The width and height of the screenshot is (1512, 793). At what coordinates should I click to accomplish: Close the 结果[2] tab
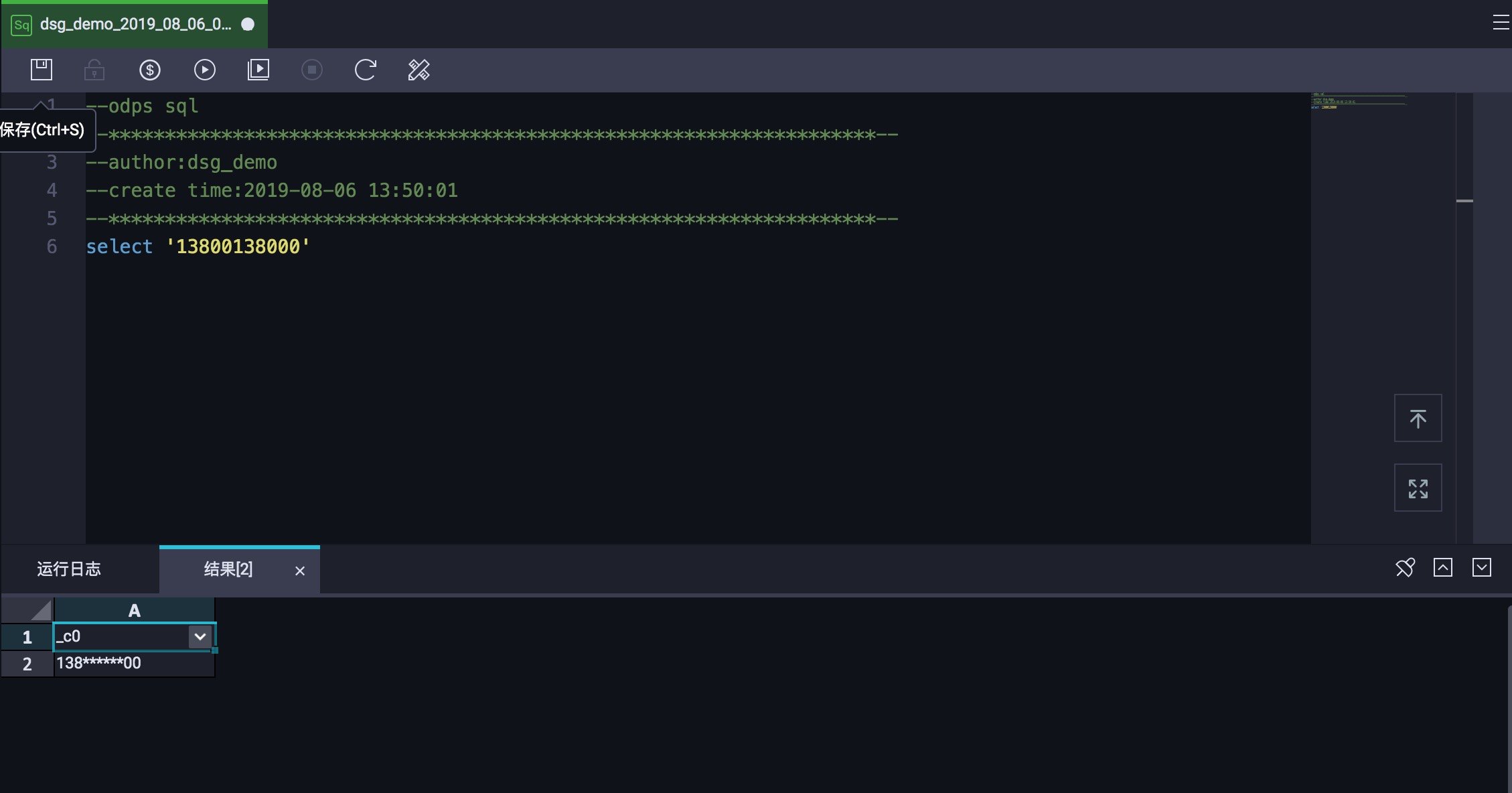click(300, 571)
